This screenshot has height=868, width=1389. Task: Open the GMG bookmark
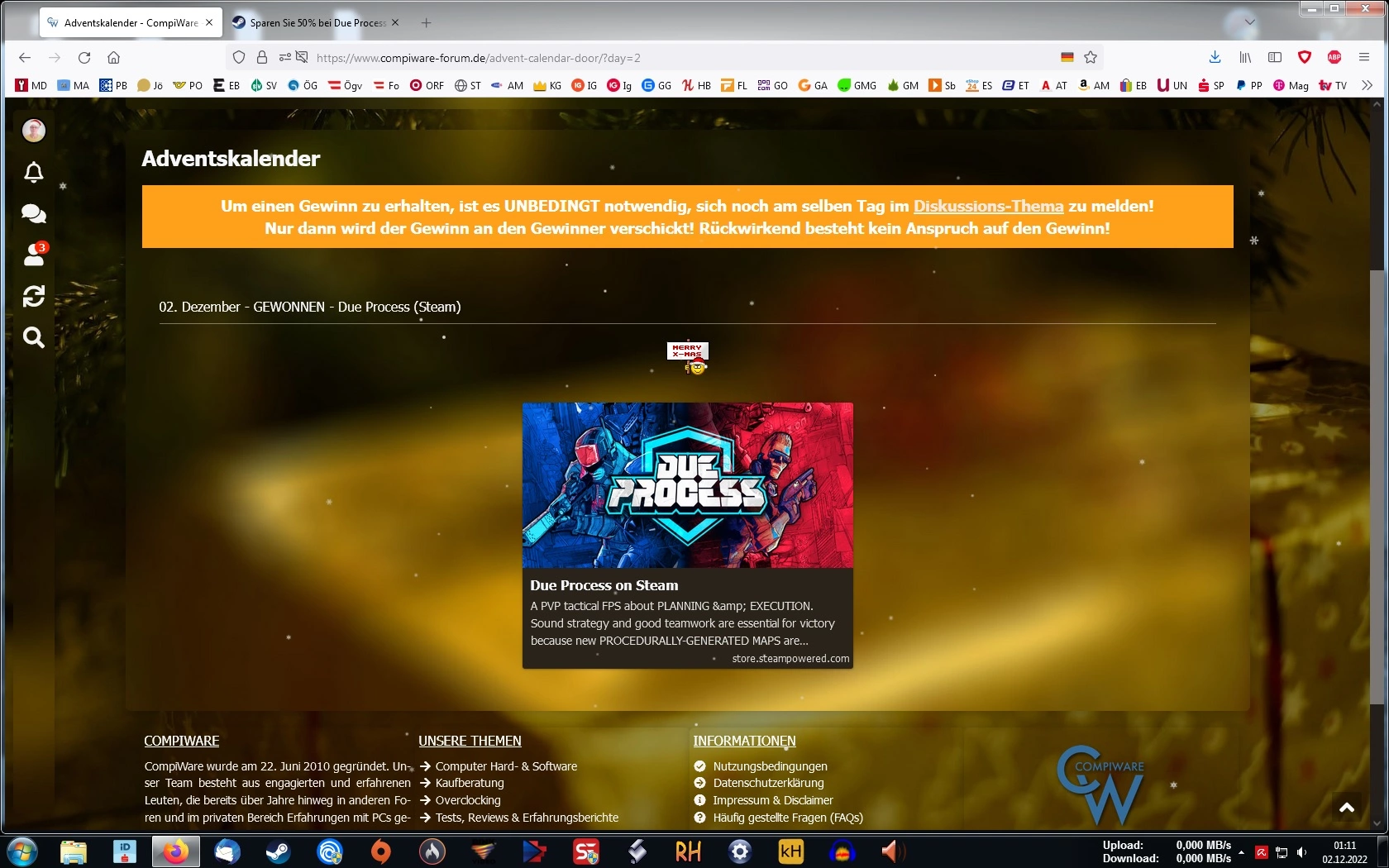(x=857, y=85)
